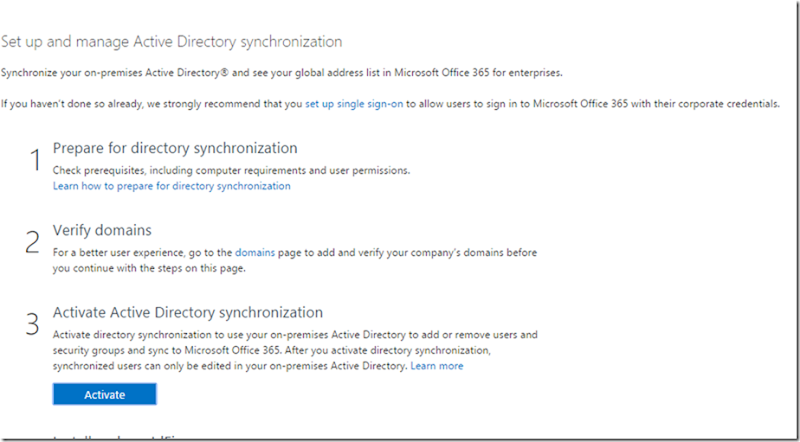
Task: Open Learn how to prepare for directory synchronization
Action: (171, 186)
